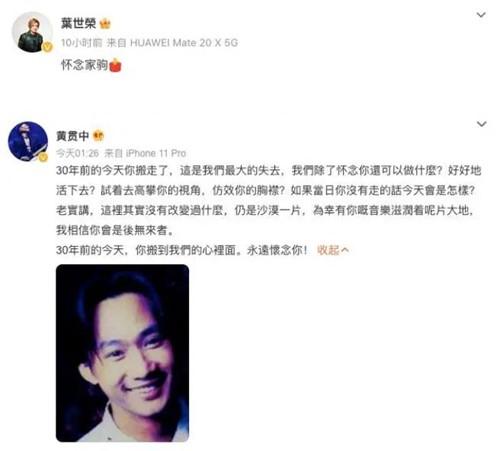This screenshot has height=451, width=500.
Task: Open the options chevron on 黄贯中's post
Action: click(481, 124)
